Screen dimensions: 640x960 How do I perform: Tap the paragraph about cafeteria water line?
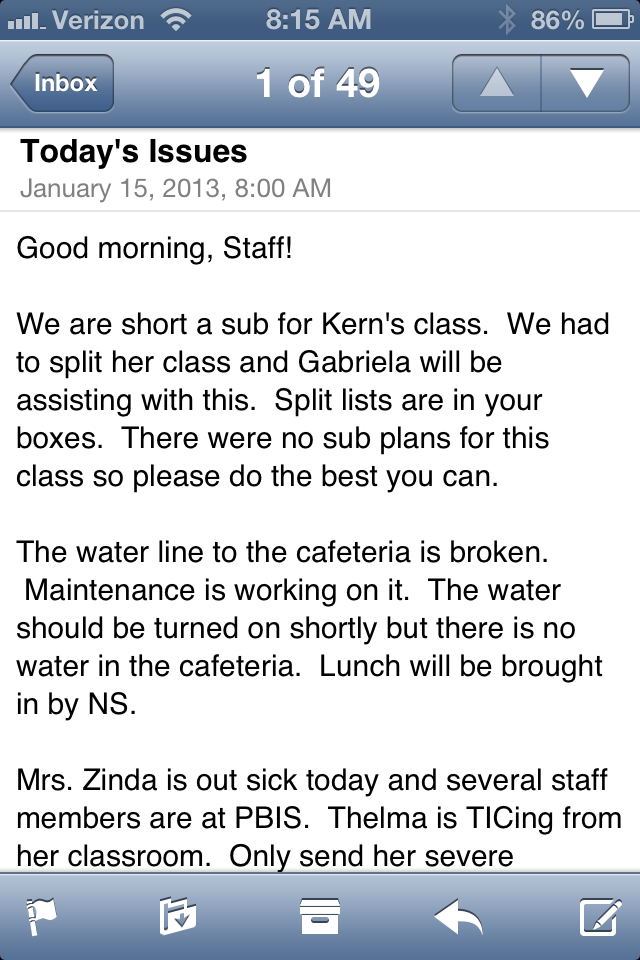pyautogui.click(x=310, y=628)
